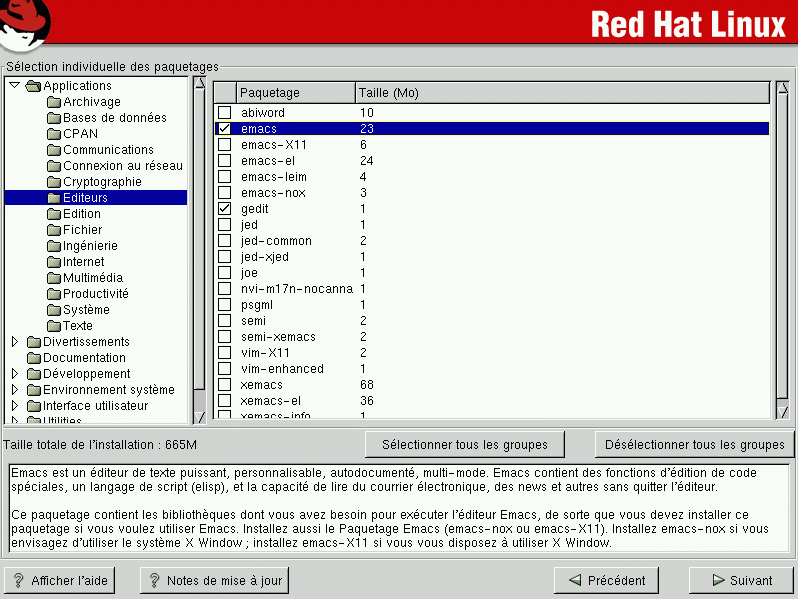Viewport: 798px width, 599px height.
Task: Click the package list vertical scrollbar
Action: 782,250
